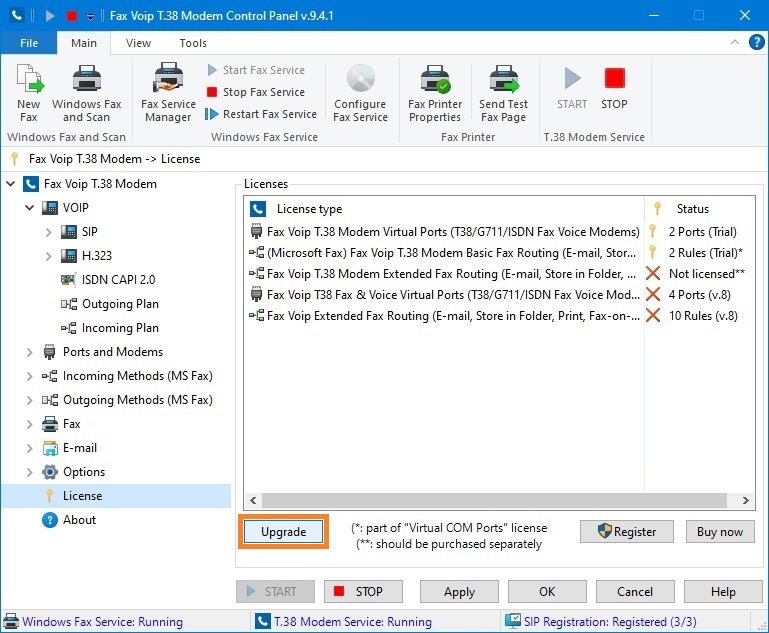This screenshot has width=769, height=633.
Task: Switch to the View tab
Action: click(x=138, y=43)
